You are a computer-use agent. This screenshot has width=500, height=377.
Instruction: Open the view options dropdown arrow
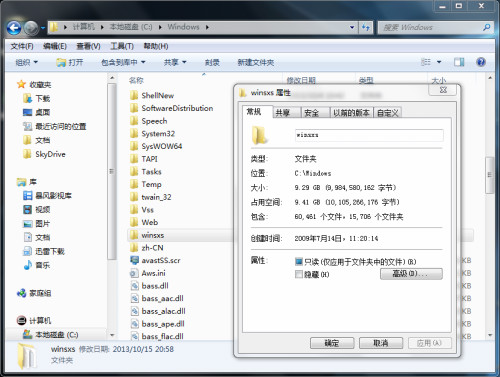(439, 62)
